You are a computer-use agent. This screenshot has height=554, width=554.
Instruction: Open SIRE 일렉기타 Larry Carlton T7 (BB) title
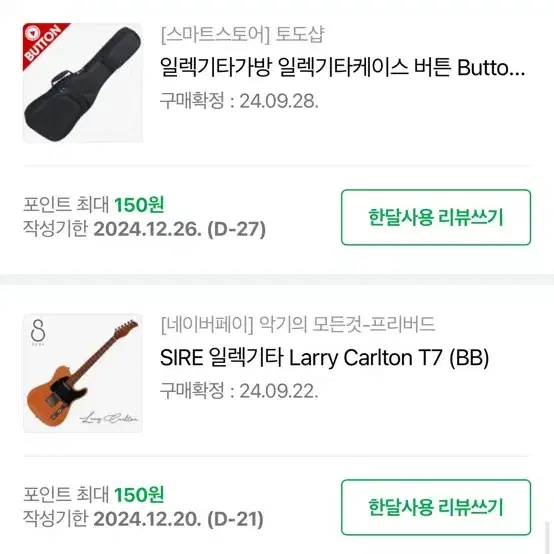point(324,358)
